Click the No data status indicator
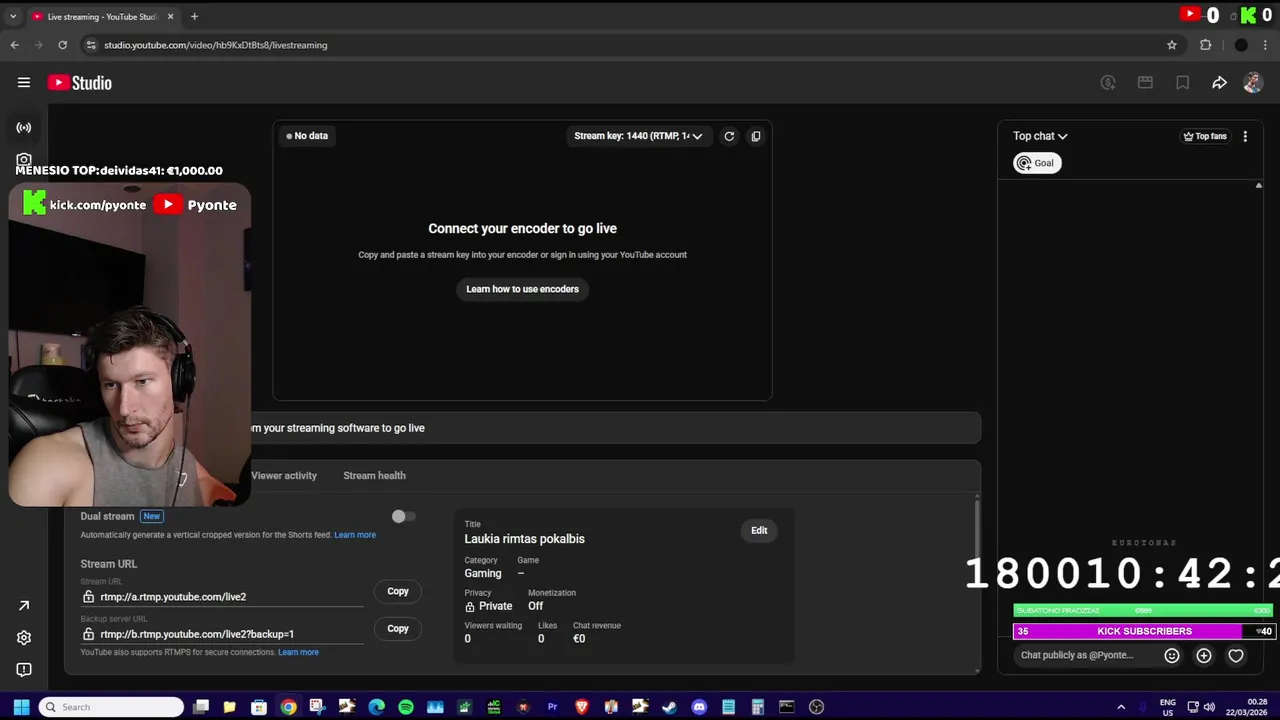This screenshot has height=720, width=1280. 307,136
